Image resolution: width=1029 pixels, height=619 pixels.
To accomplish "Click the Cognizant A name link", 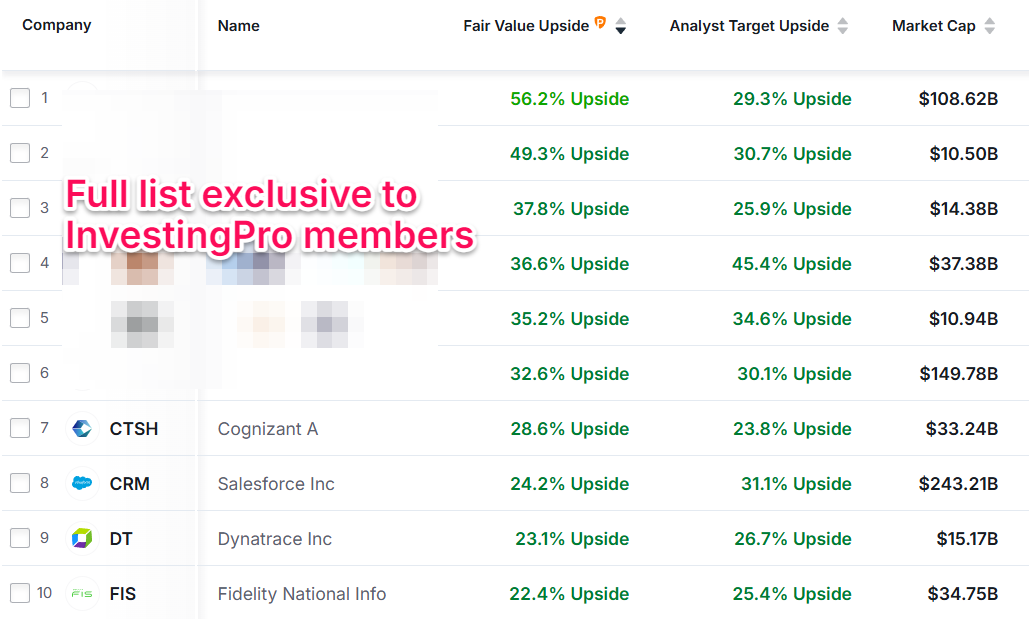I will coord(268,428).
